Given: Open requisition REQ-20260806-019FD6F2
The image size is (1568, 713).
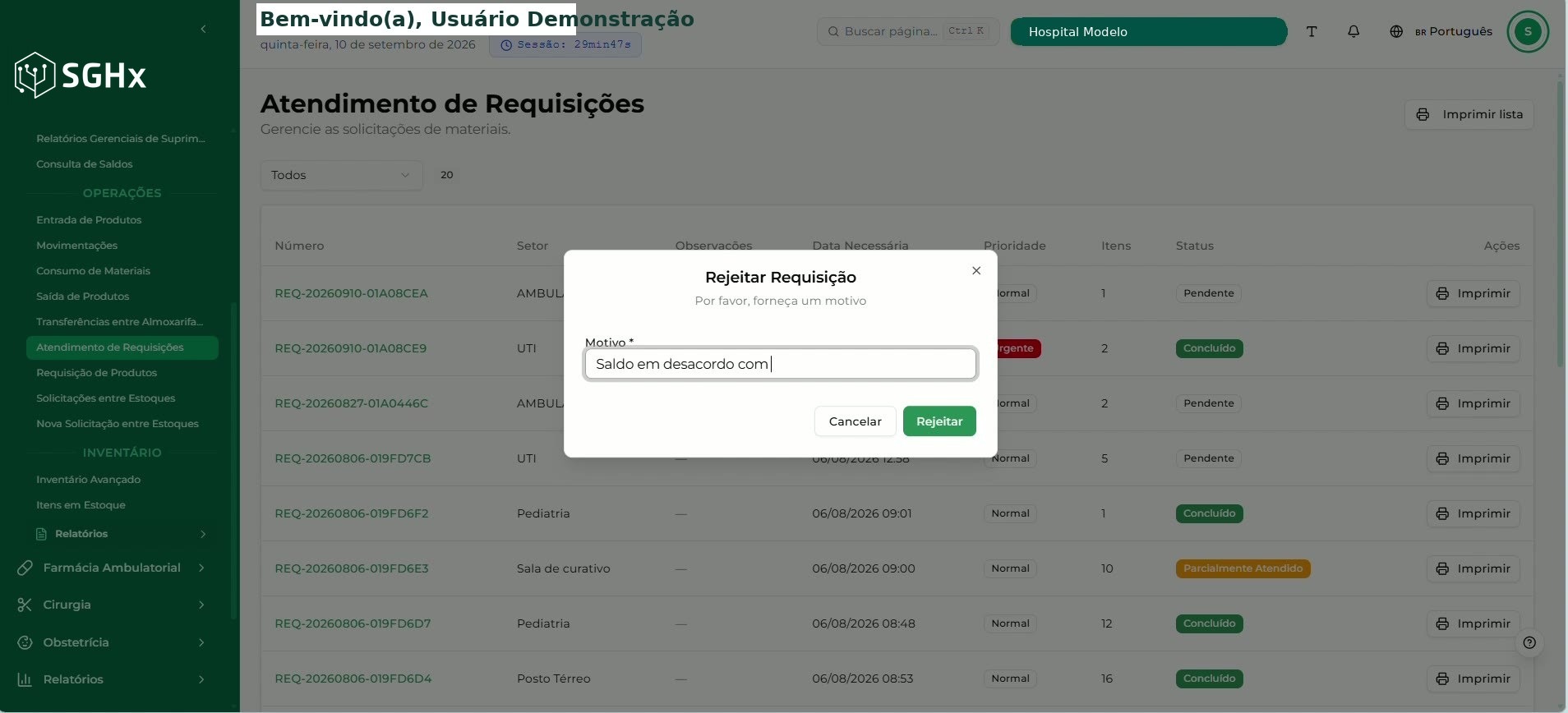Looking at the screenshot, I should pyautogui.click(x=352, y=513).
